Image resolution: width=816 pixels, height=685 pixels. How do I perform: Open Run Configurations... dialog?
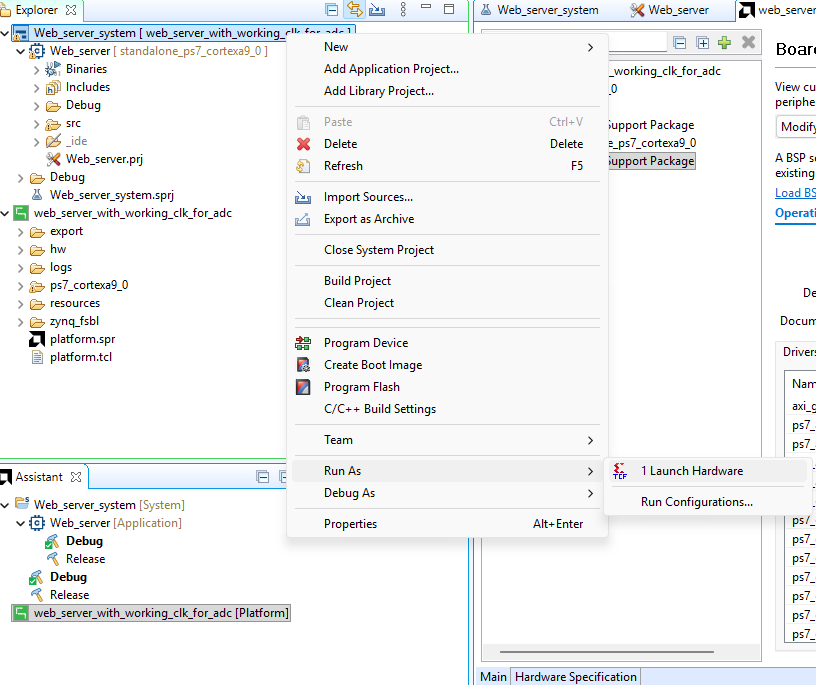click(696, 502)
